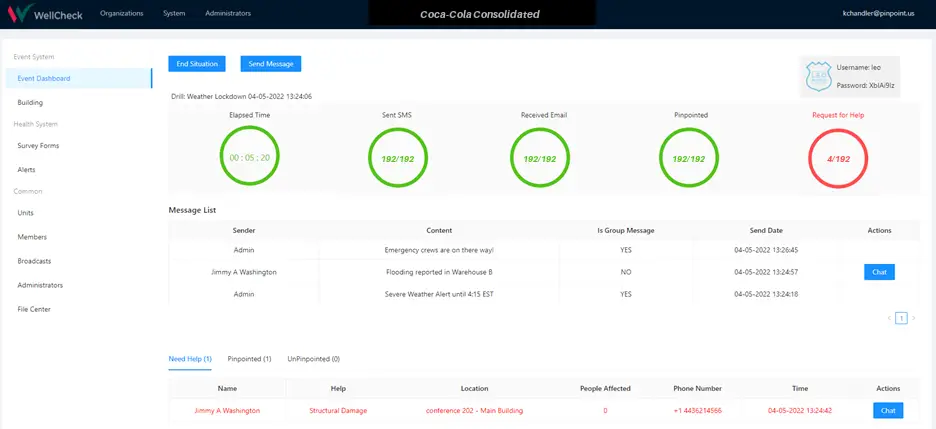Click the Received Email 192/192 circle
This screenshot has height=429, width=936.
click(540, 159)
